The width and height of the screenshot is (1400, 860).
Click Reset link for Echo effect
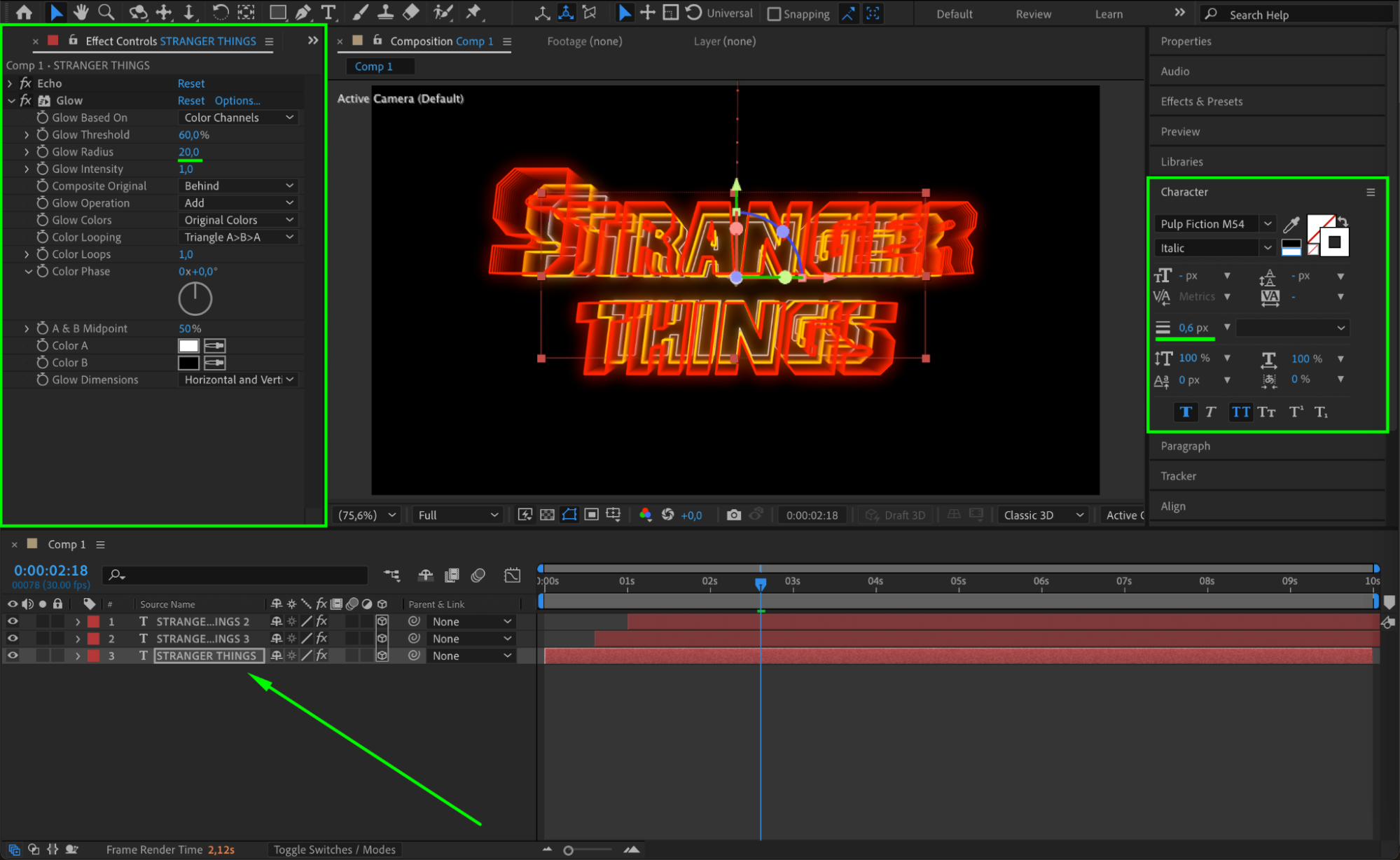tap(190, 83)
